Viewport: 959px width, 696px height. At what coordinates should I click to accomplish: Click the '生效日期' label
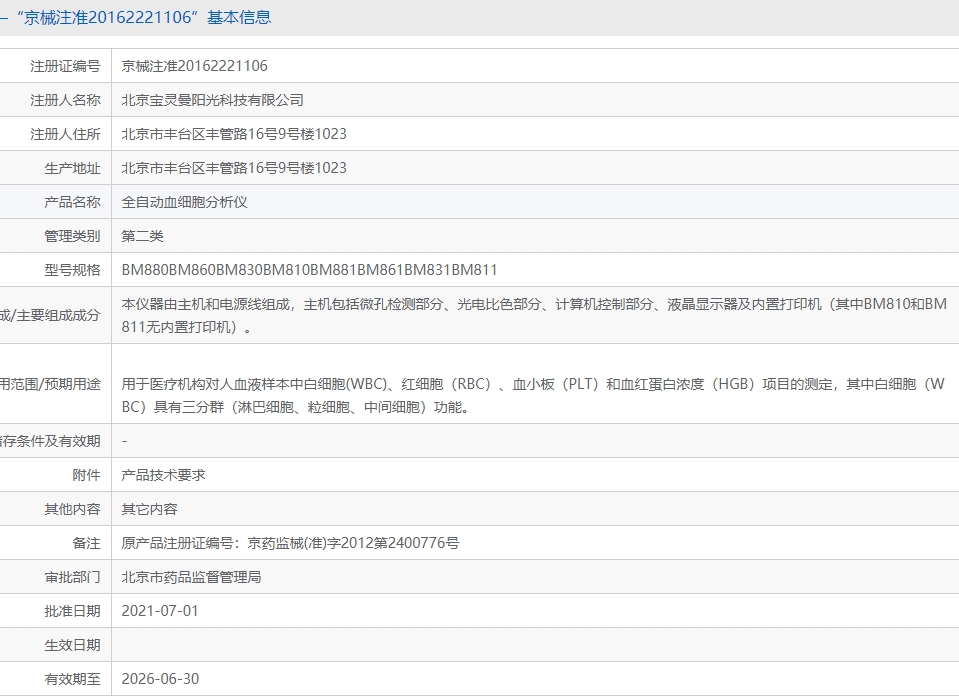(x=72, y=645)
